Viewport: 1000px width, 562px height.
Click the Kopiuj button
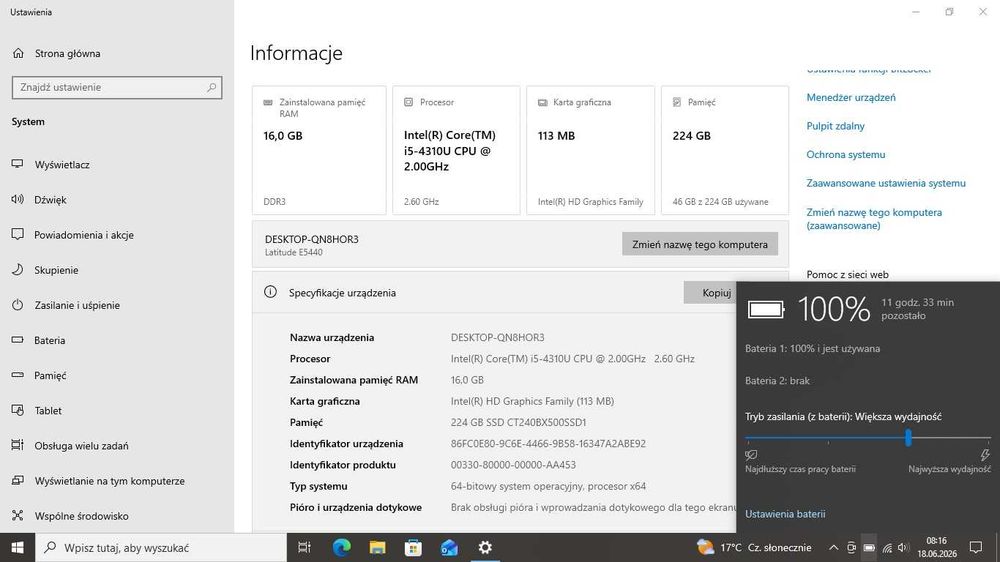[710, 293]
